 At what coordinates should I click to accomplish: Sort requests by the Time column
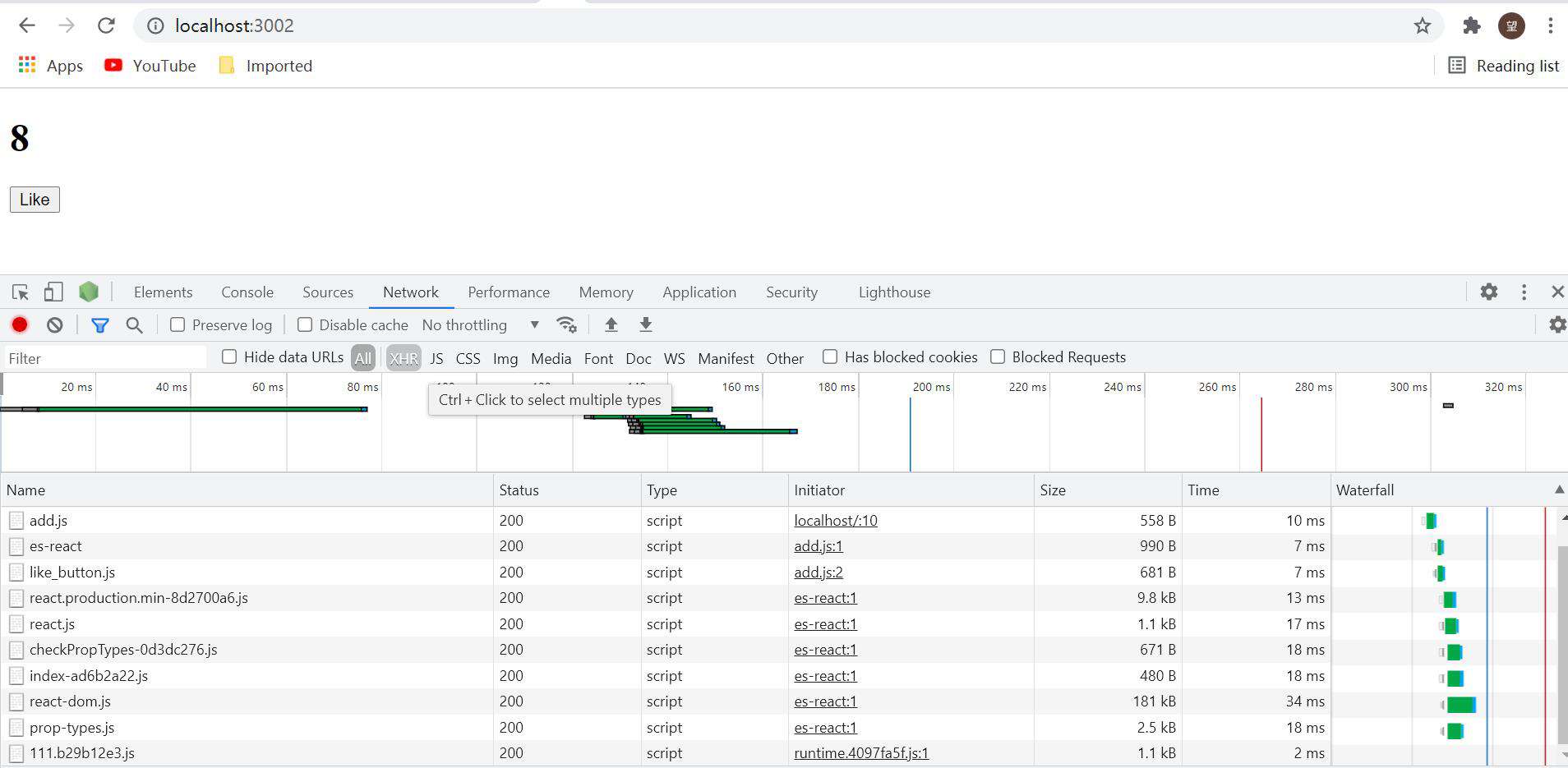(1256, 490)
